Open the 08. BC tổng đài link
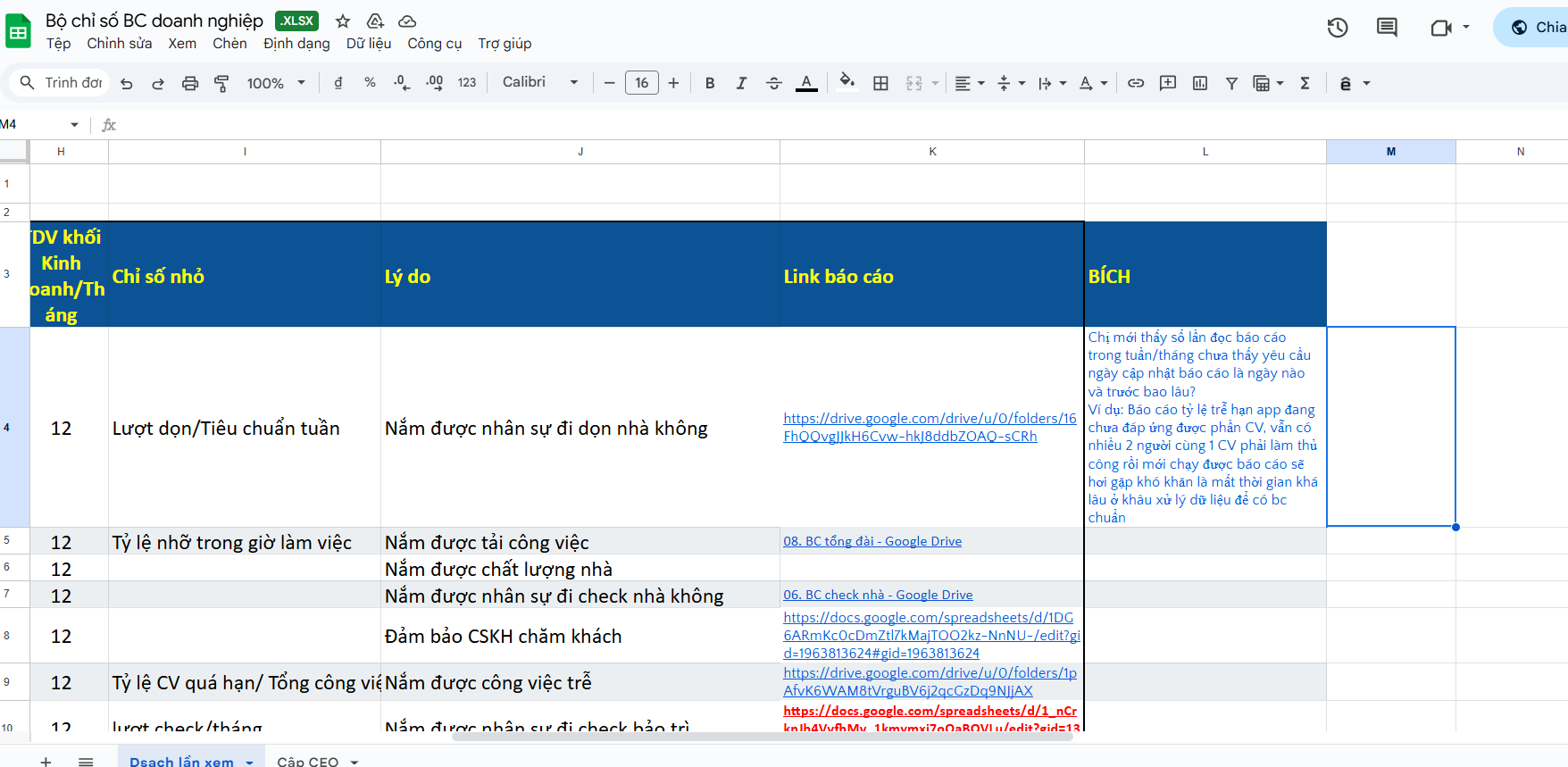 [872, 541]
